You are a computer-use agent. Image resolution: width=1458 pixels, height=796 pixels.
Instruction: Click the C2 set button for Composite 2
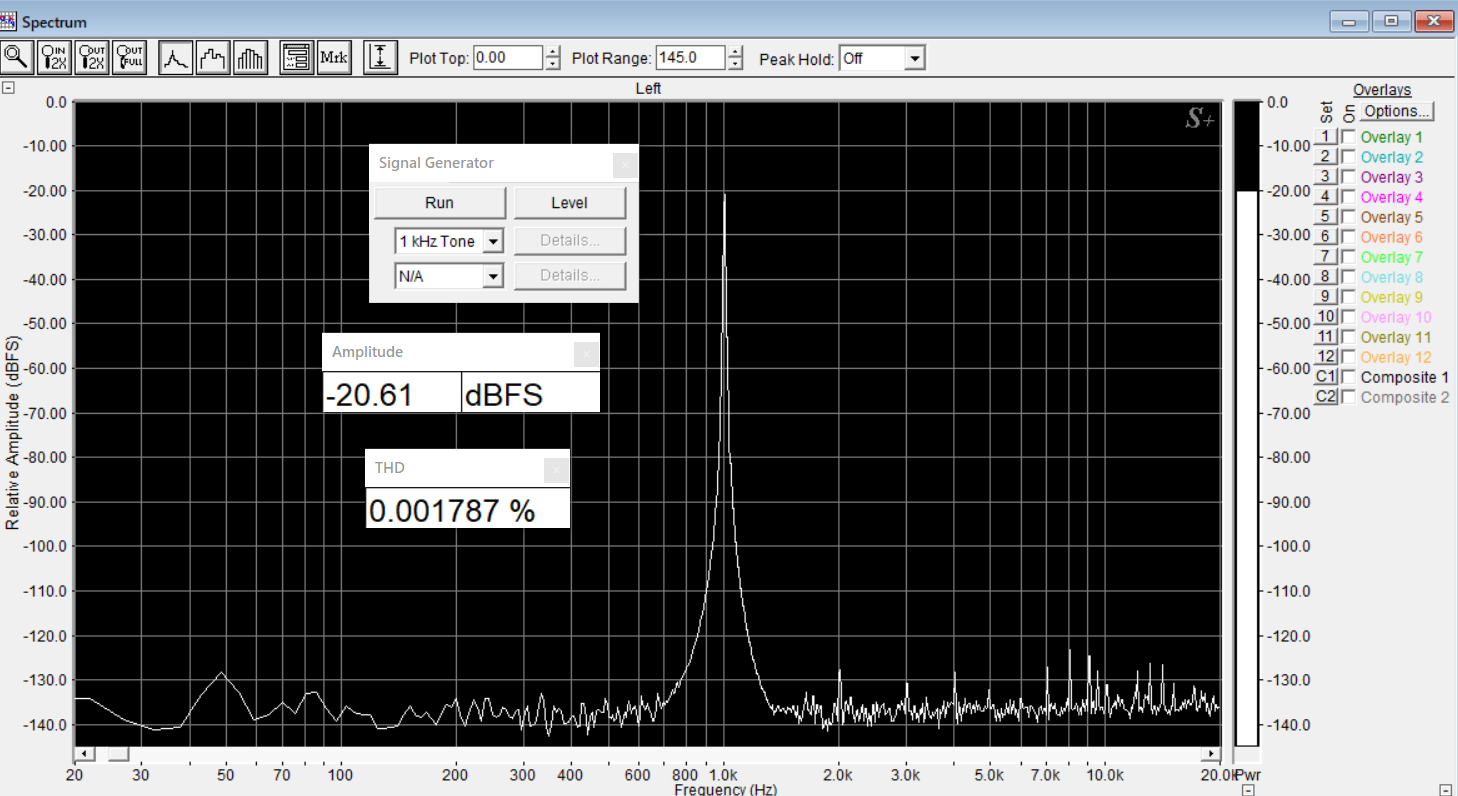coord(1325,397)
